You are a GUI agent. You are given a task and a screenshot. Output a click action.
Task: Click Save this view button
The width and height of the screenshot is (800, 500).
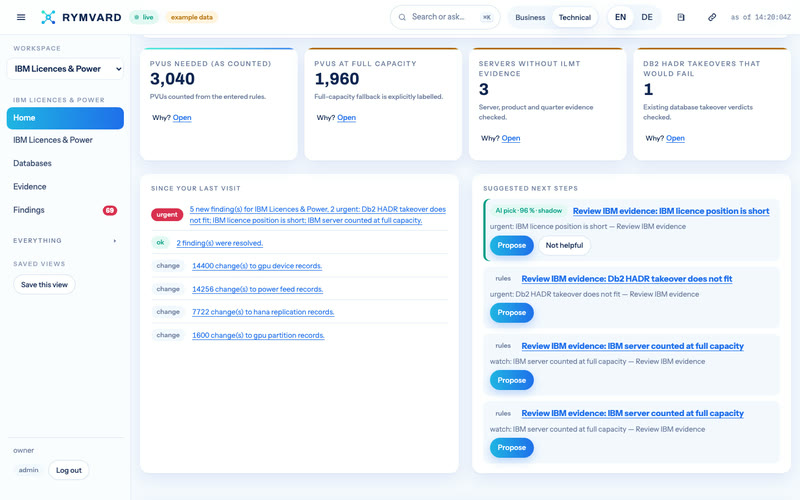(44, 285)
